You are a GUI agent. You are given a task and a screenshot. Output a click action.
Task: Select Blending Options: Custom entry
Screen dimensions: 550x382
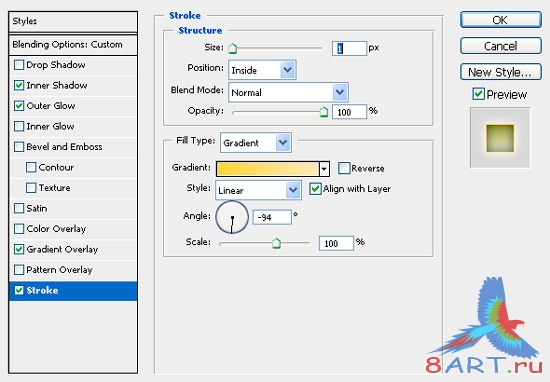click(x=73, y=45)
